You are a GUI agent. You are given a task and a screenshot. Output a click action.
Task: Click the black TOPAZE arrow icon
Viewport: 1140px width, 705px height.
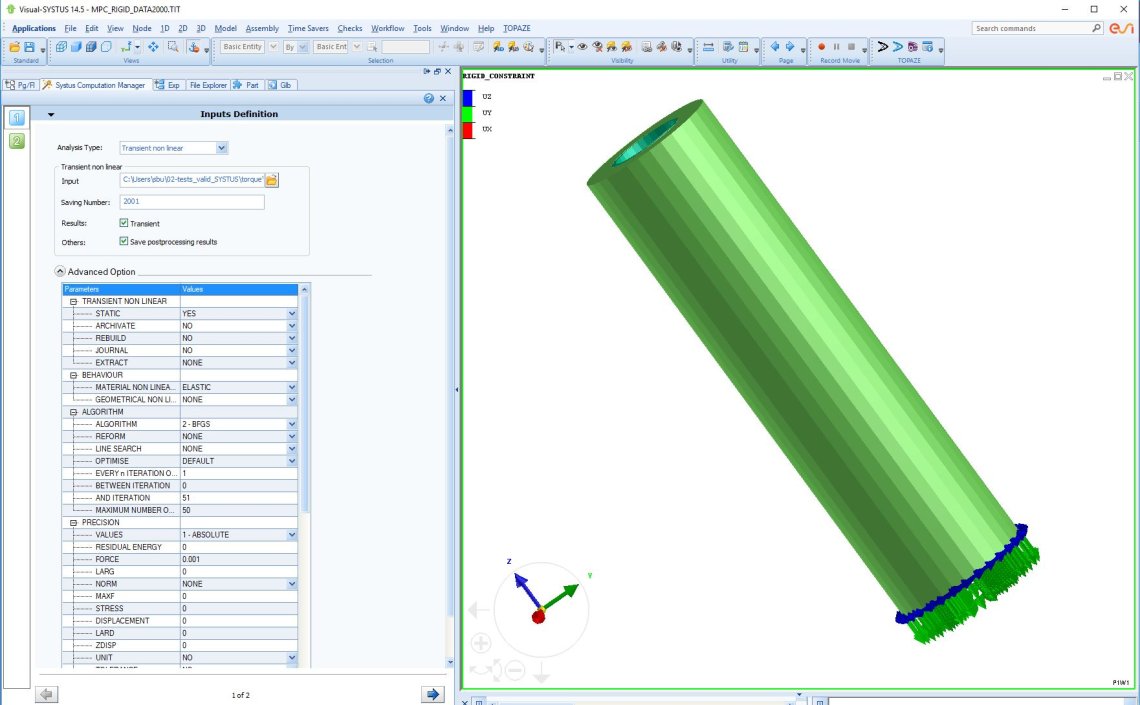883,47
